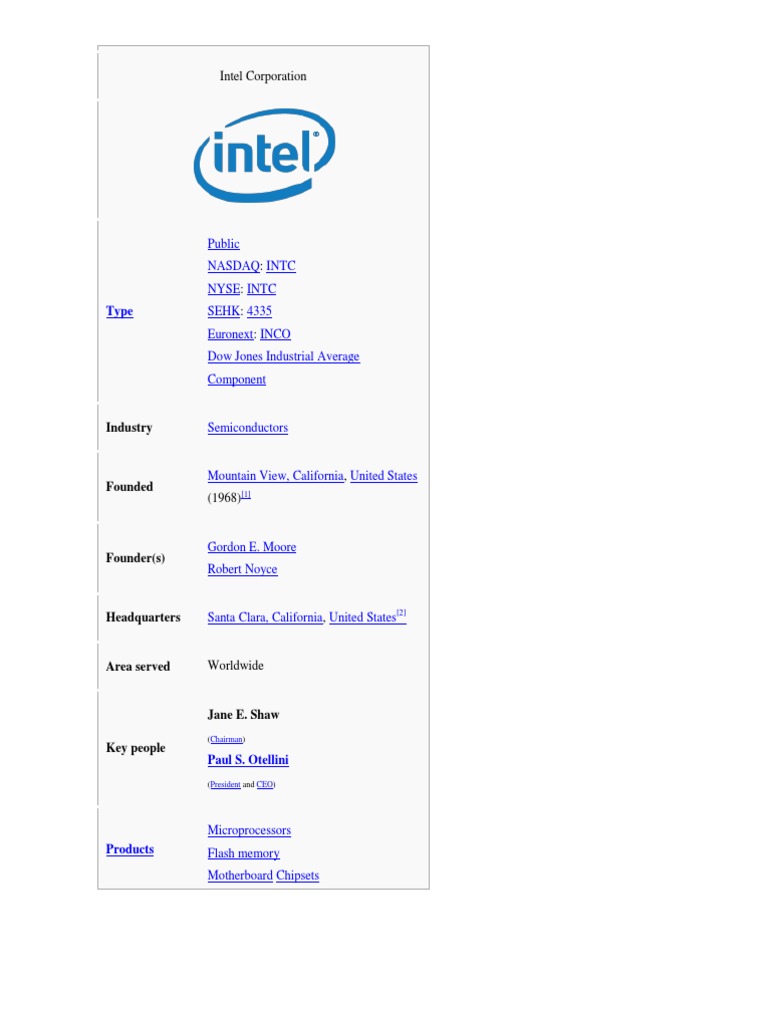Follow the NASDAQ link
Screen dimensions: 768x1024
tap(234, 266)
